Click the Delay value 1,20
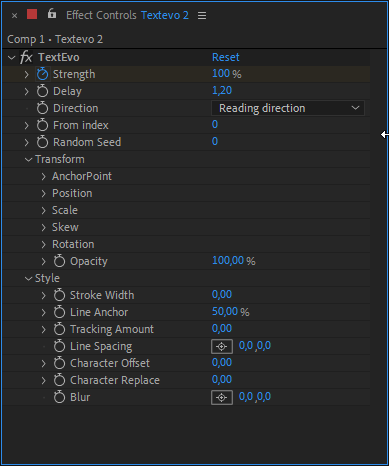This screenshot has height=466, width=389. tap(222, 90)
